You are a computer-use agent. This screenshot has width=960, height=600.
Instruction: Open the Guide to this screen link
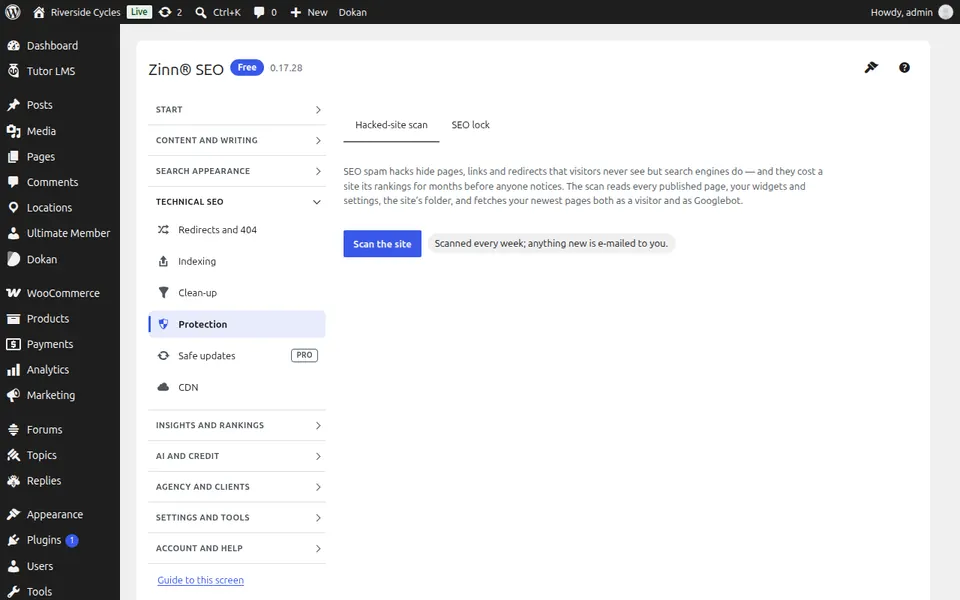pos(200,580)
